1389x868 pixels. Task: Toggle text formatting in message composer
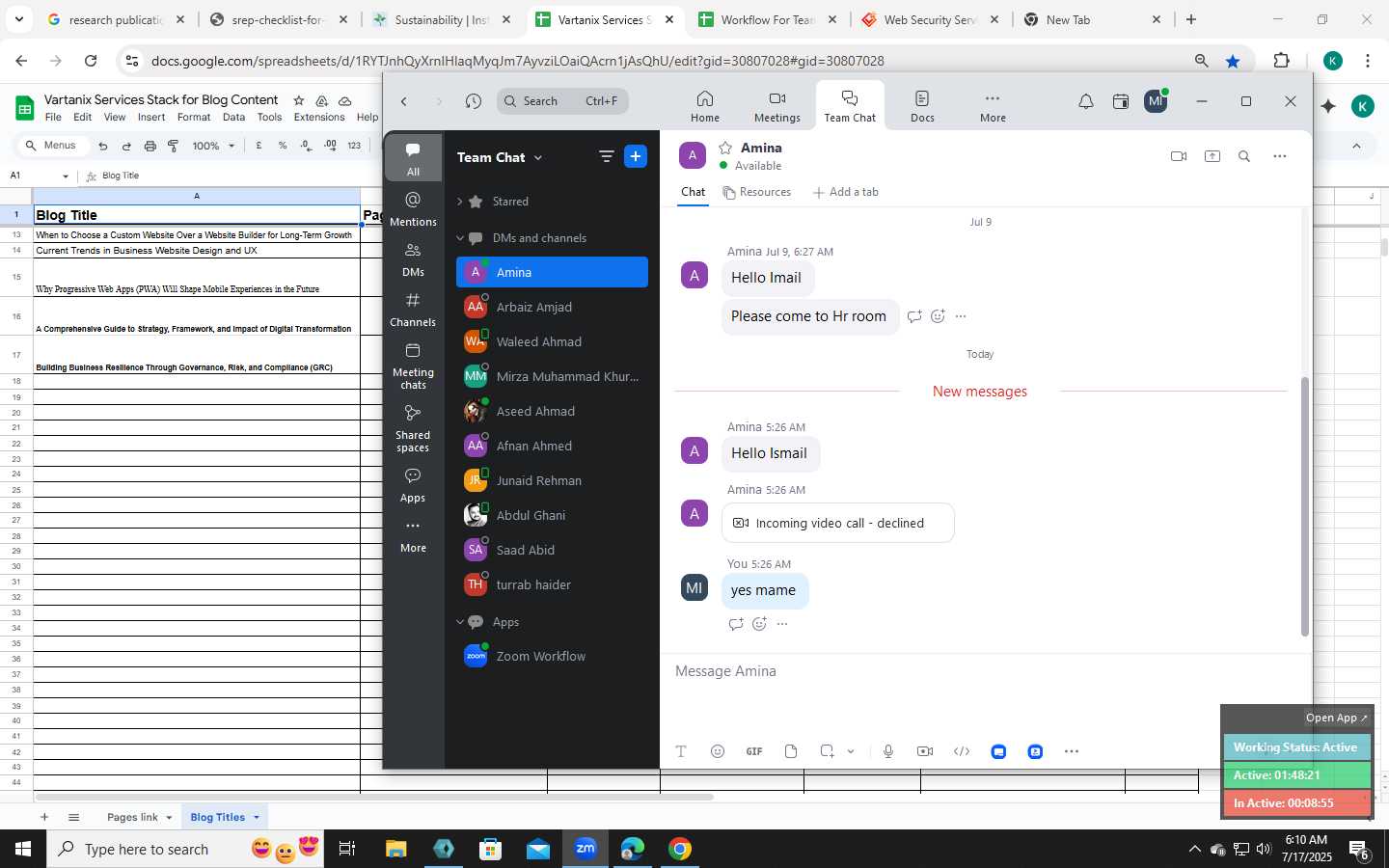681,751
